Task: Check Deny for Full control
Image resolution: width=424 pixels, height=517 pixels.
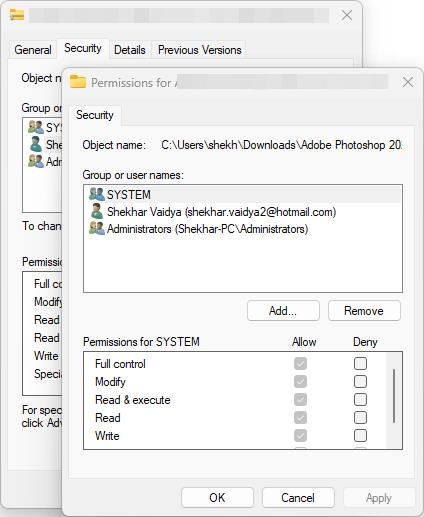Action: (x=360, y=363)
